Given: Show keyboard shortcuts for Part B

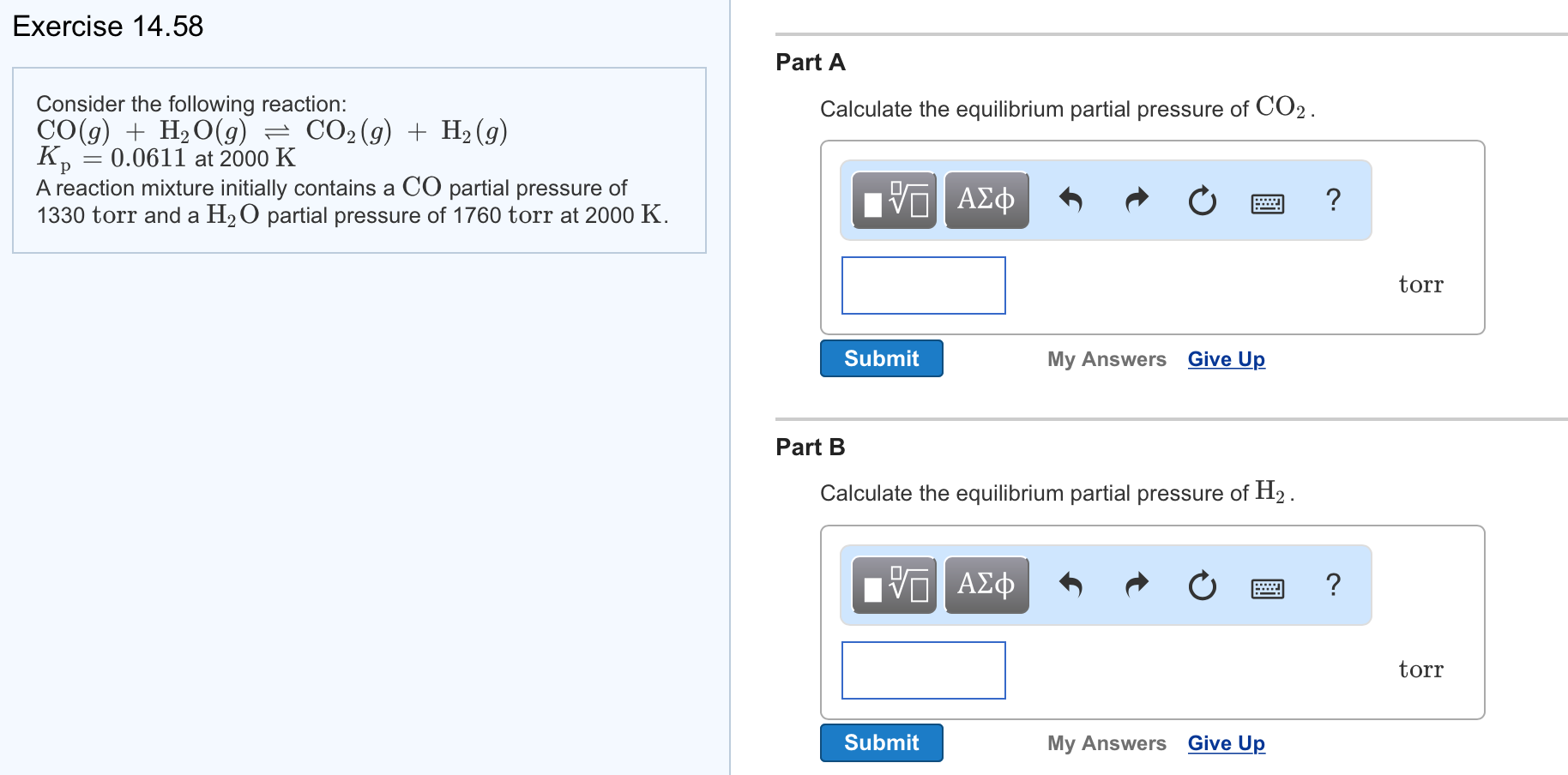Looking at the screenshot, I should click(x=1267, y=588).
